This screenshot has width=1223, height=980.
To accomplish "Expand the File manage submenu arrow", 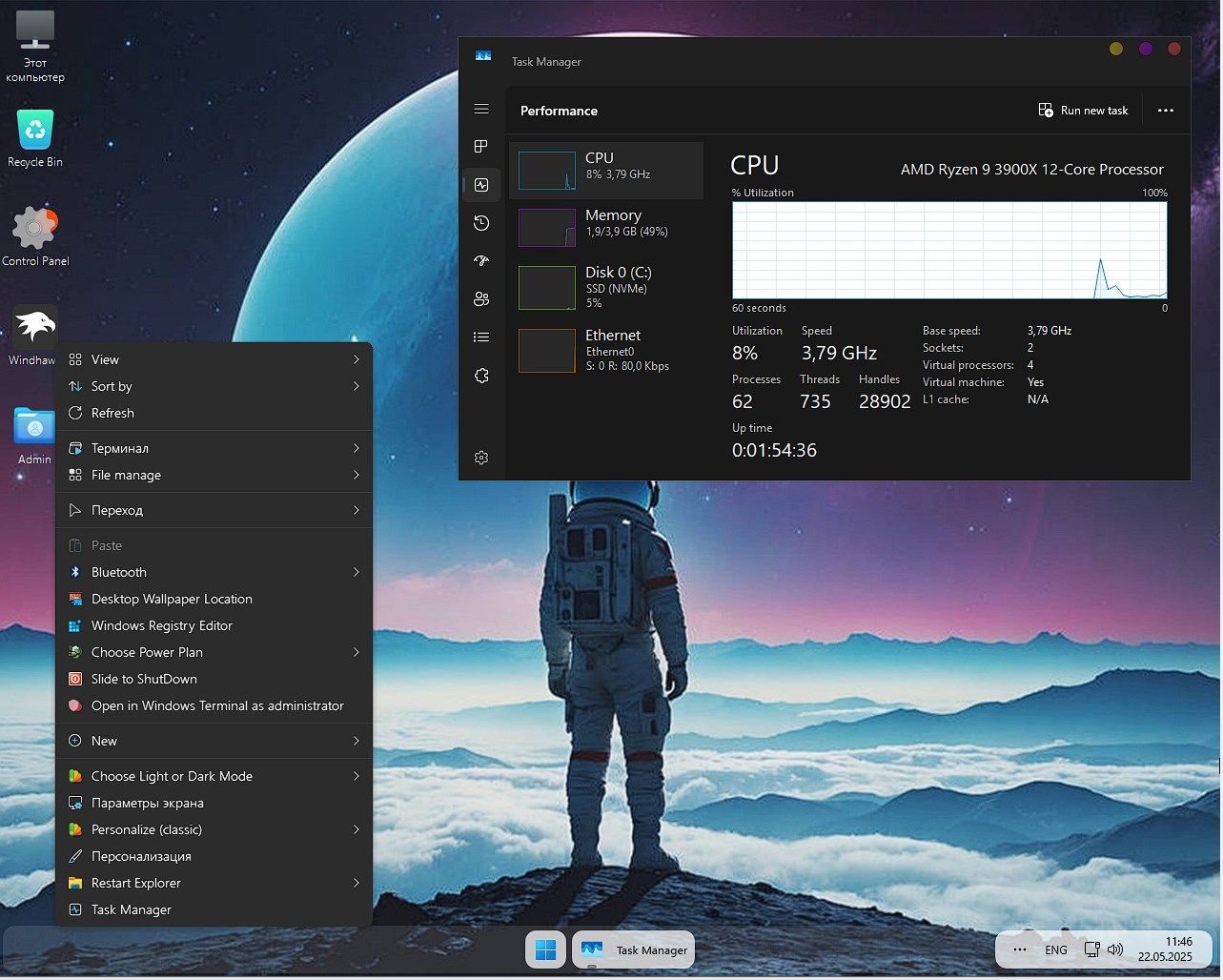I will (357, 475).
